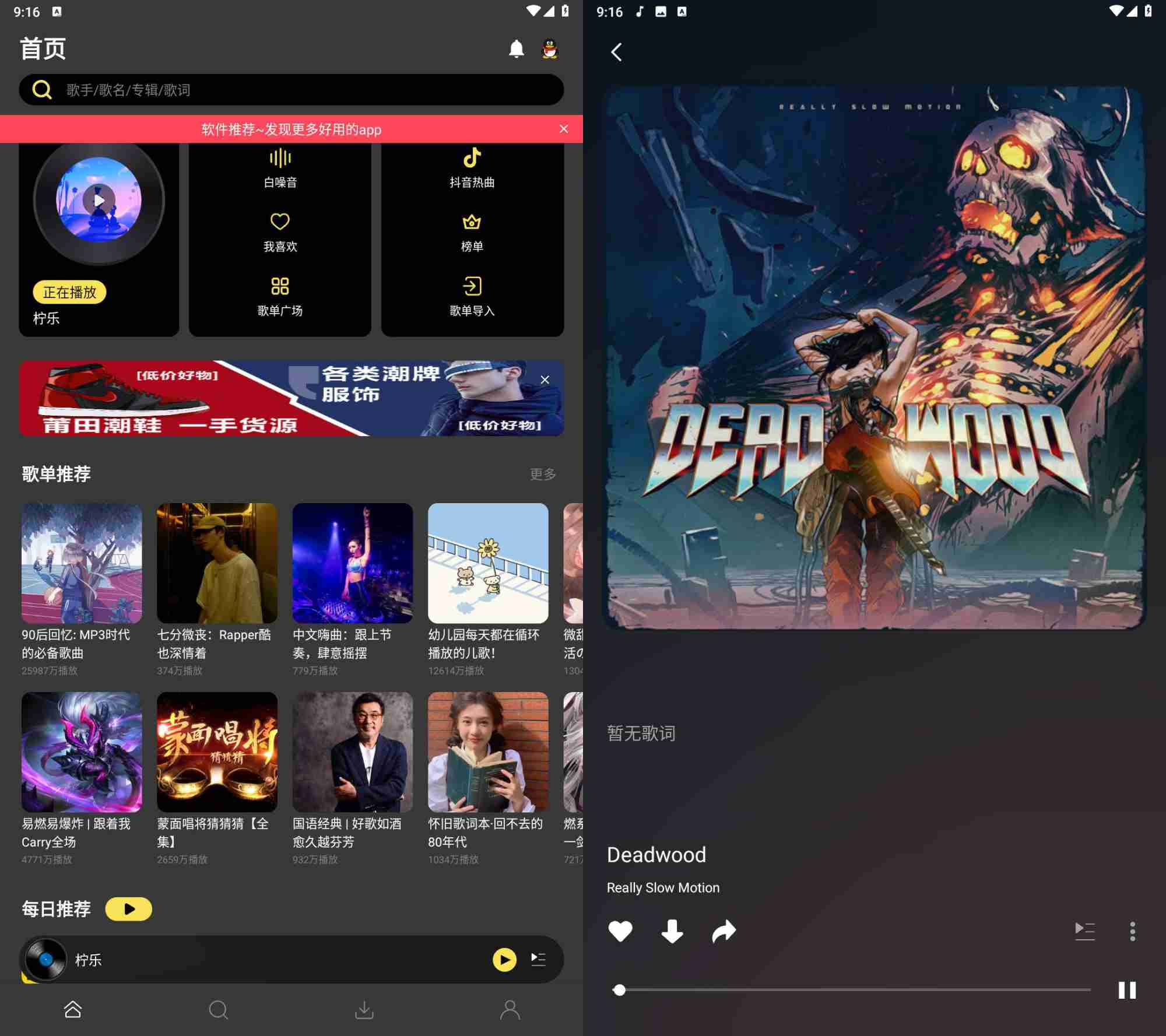Close the 莆田潮鞋 shoe advertisement
The image size is (1166, 1036).
545,380
